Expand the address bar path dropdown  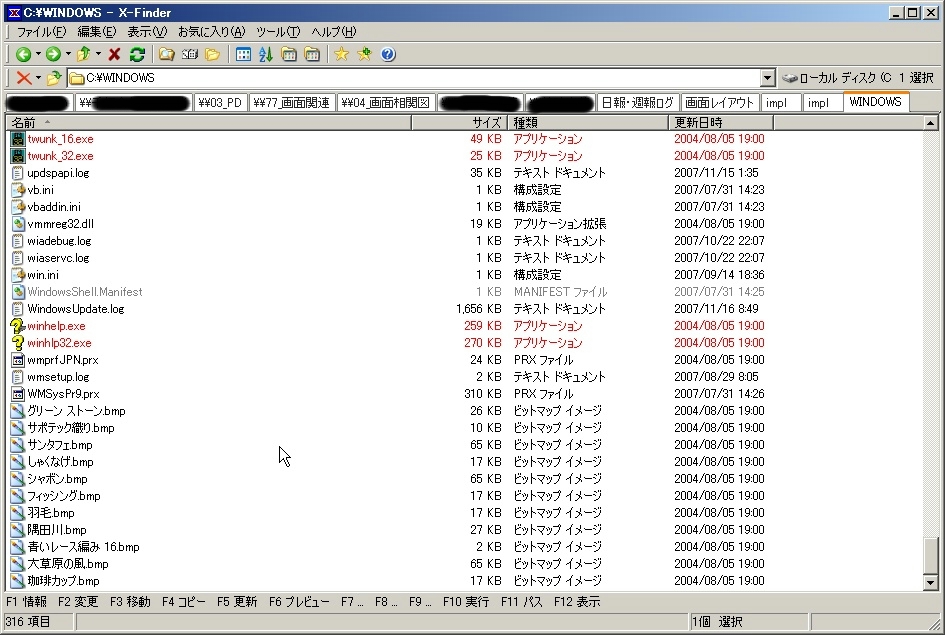767,78
